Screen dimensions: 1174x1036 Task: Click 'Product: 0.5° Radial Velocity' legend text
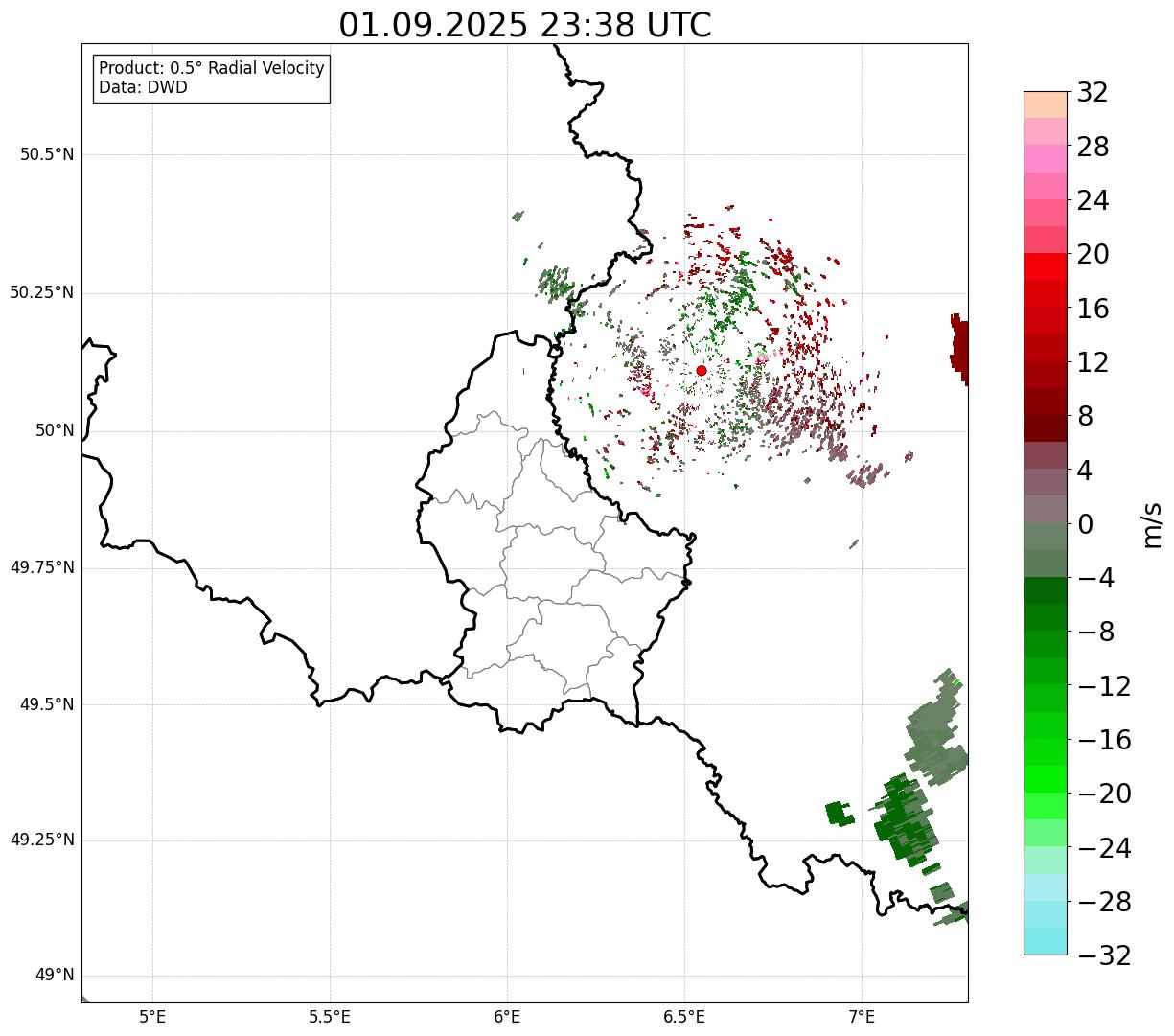212,69
